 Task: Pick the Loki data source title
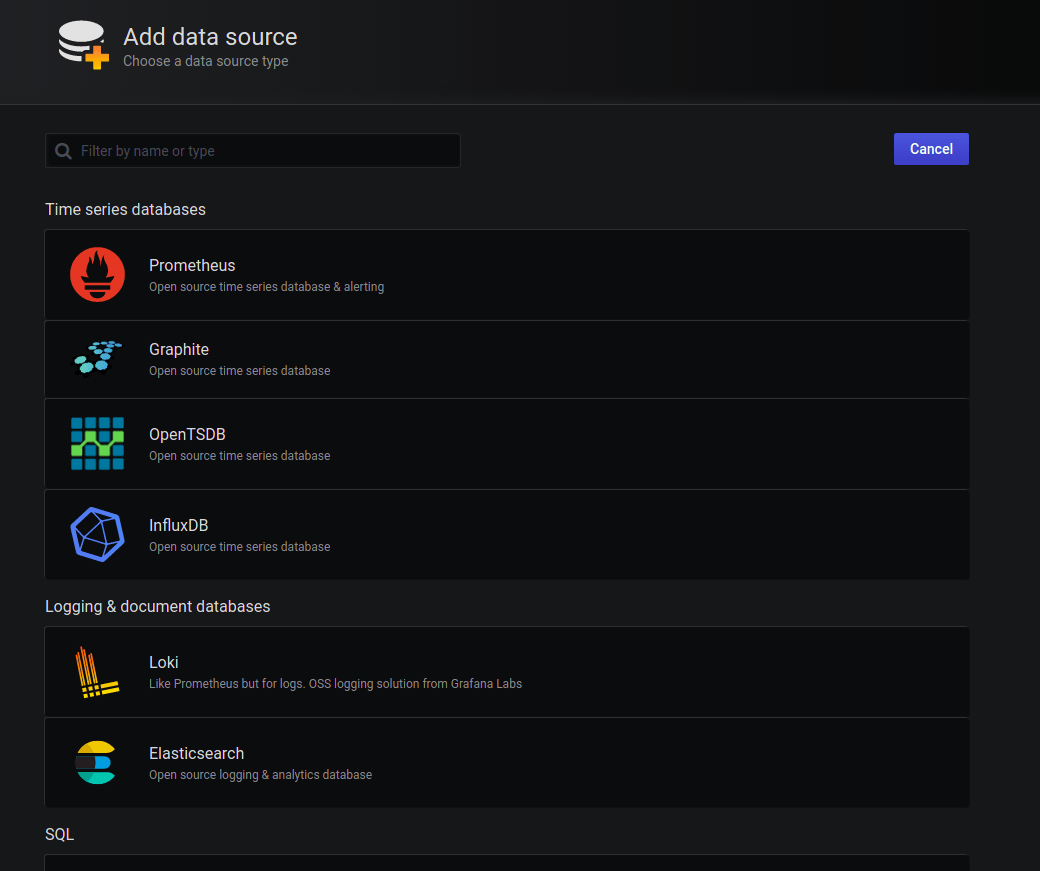tap(164, 663)
